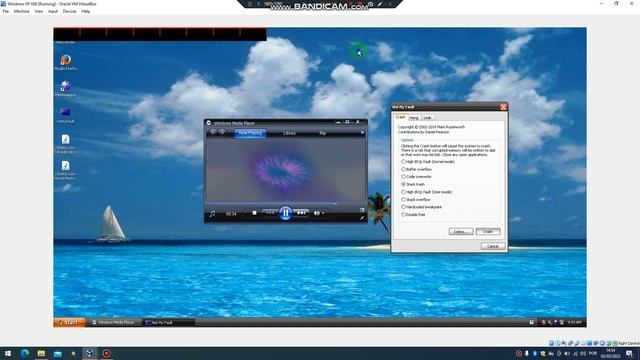Click the host taskbar clock
This screenshot has width=640, height=360.
pos(610,353)
